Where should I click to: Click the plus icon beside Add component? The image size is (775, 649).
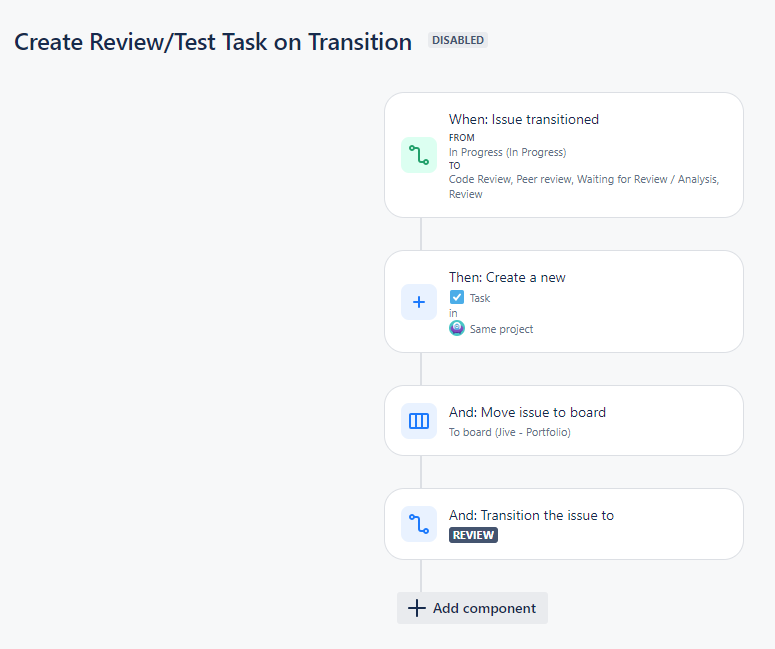click(x=417, y=608)
